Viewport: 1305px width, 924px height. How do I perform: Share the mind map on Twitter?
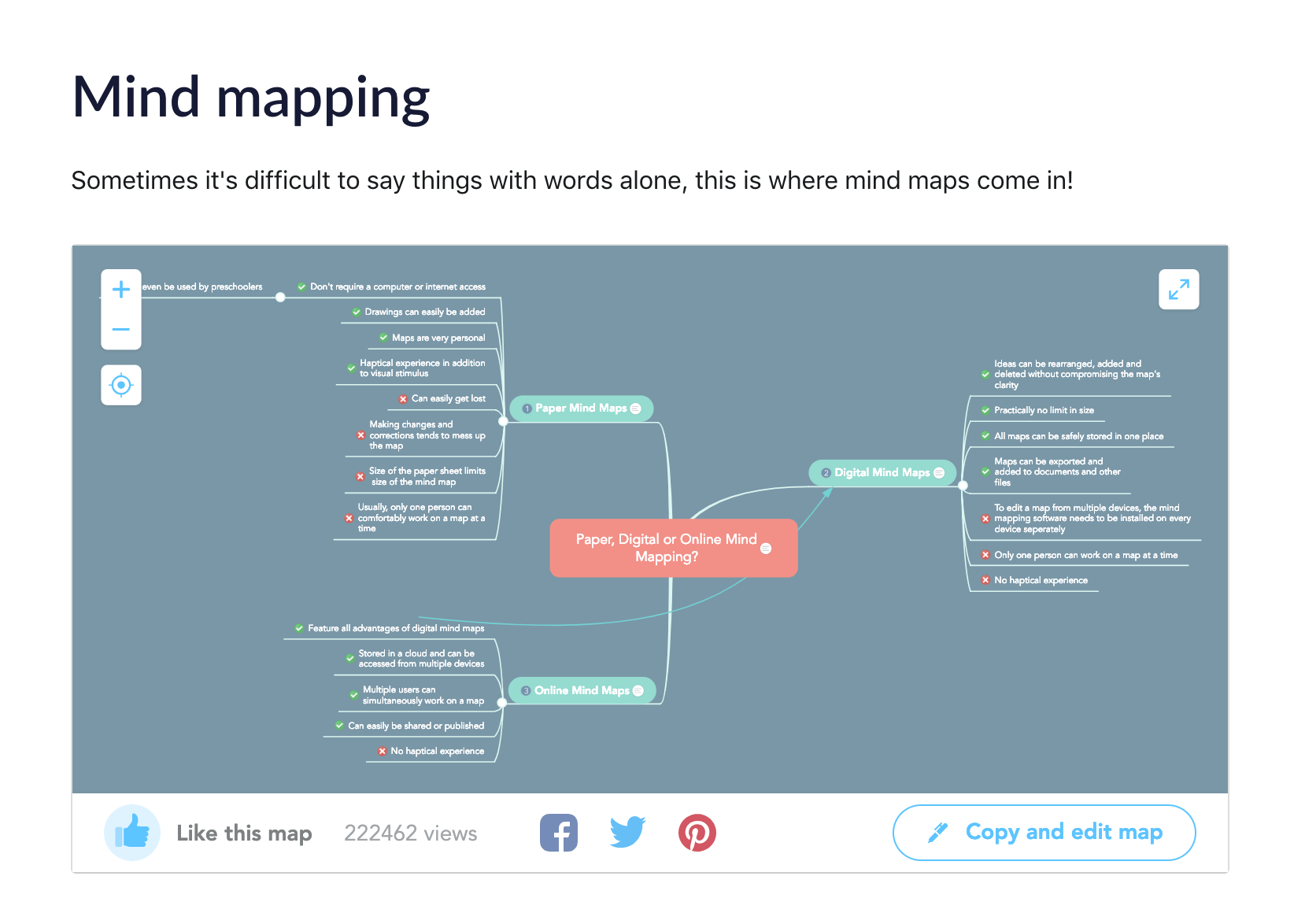point(627,832)
